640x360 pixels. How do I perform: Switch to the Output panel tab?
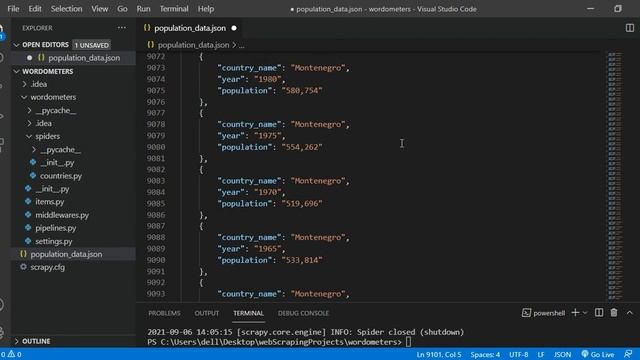coord(207,313)
